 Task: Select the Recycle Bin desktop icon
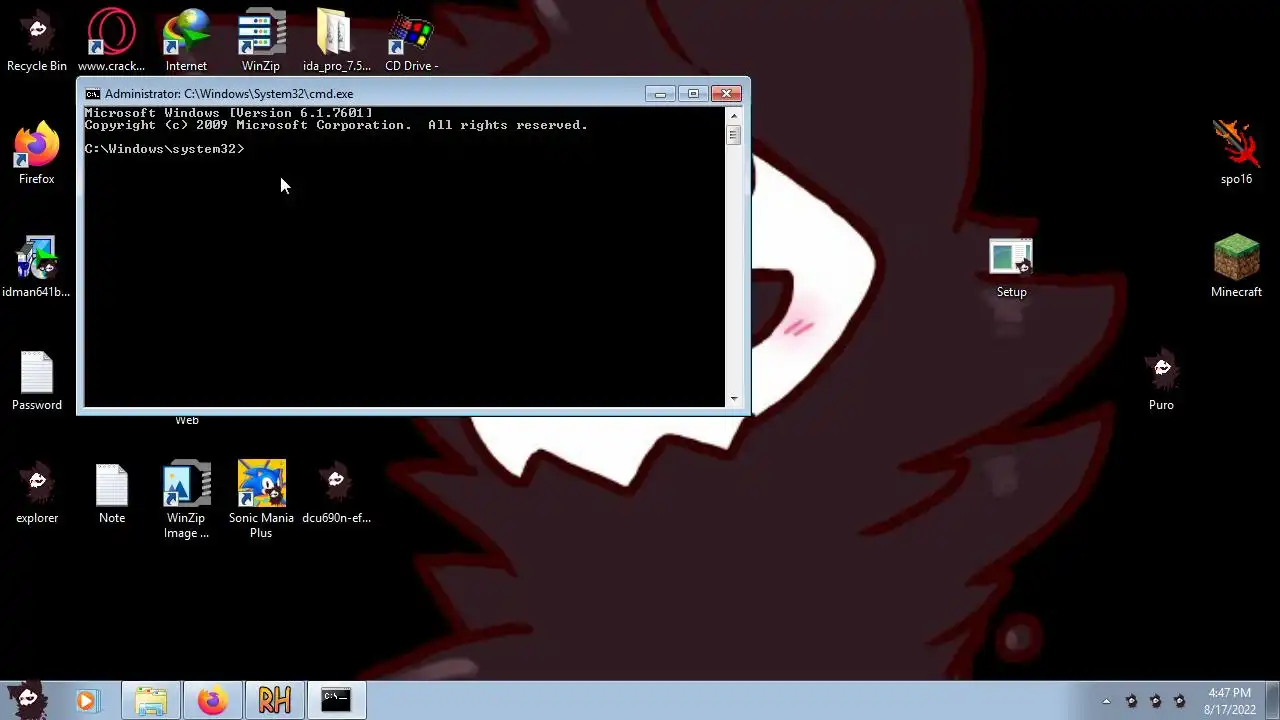[x=37, y=40]
